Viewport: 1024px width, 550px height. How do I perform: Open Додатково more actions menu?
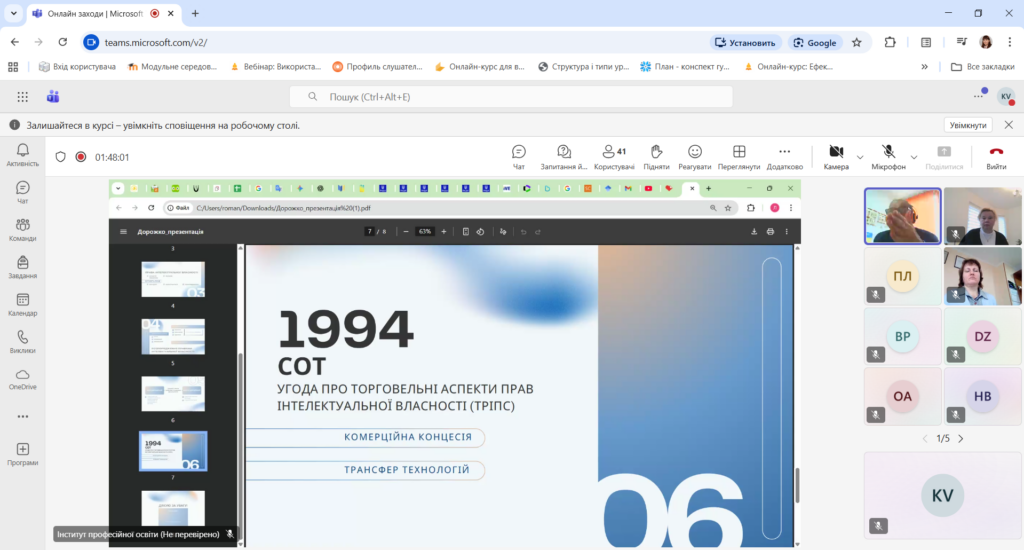tap(785, 156)
